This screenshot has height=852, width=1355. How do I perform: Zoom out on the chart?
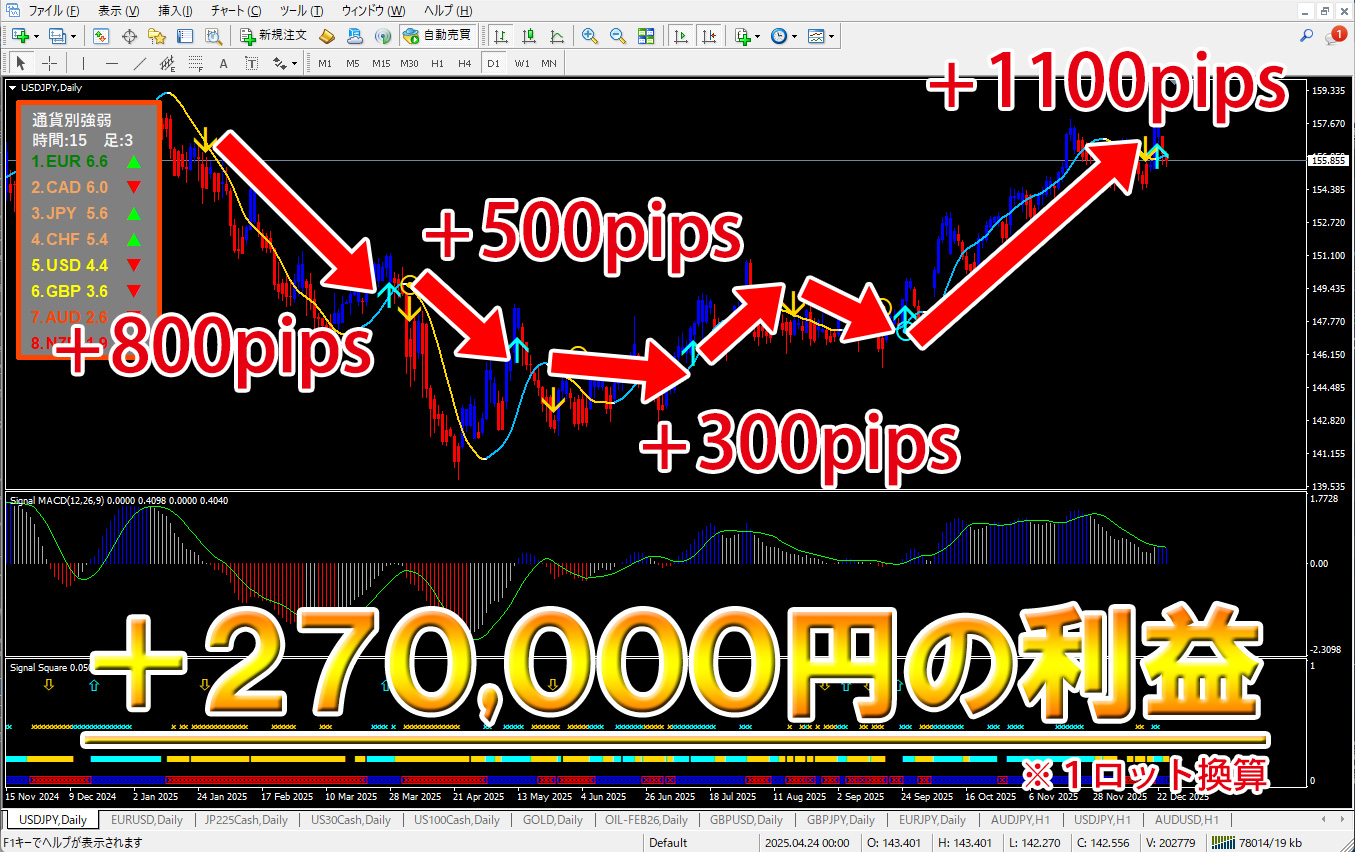tap(618, 36)
